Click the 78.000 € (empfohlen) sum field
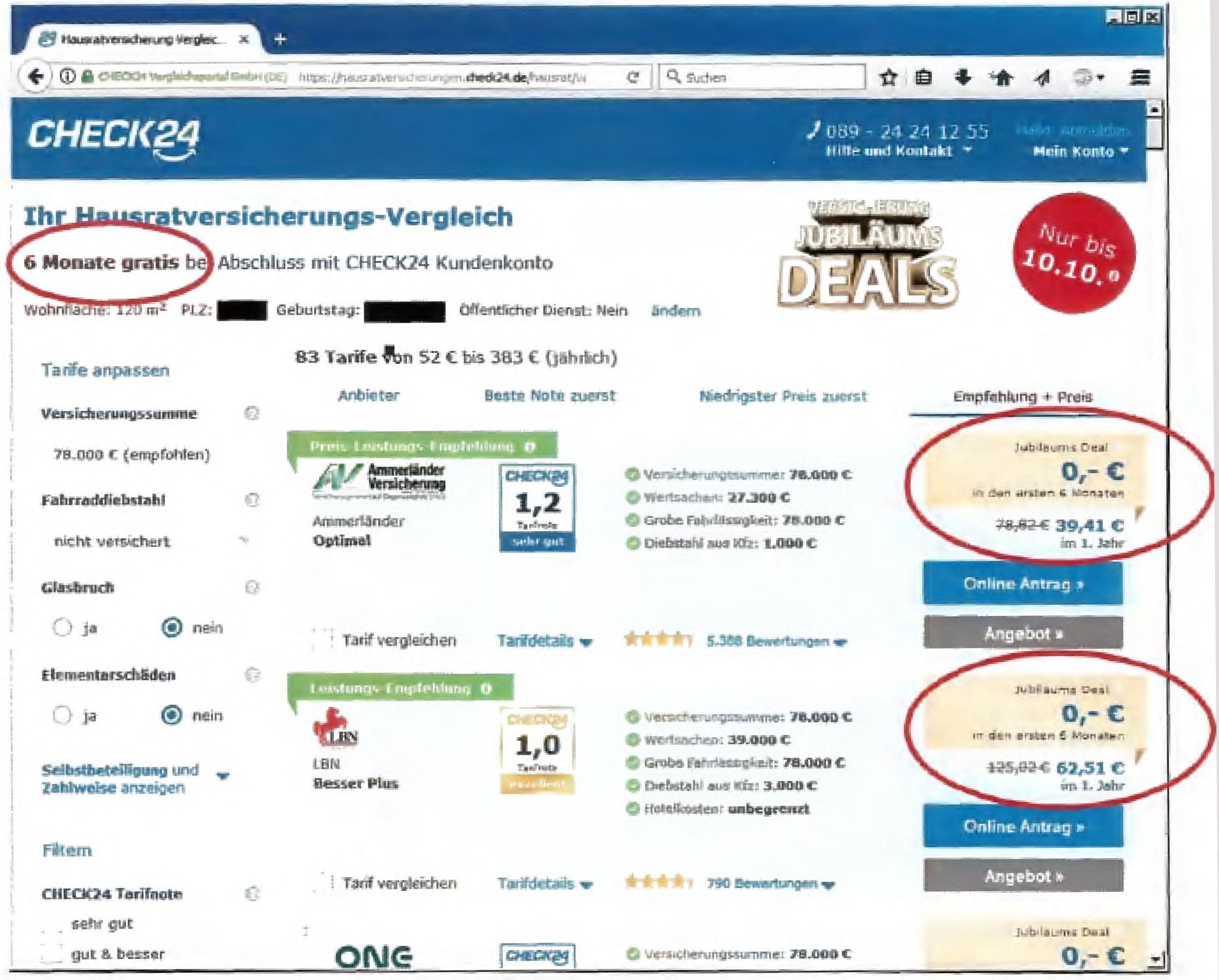Image resolution: width=1219 pixels, height=980 pixels. pos(132,454)
